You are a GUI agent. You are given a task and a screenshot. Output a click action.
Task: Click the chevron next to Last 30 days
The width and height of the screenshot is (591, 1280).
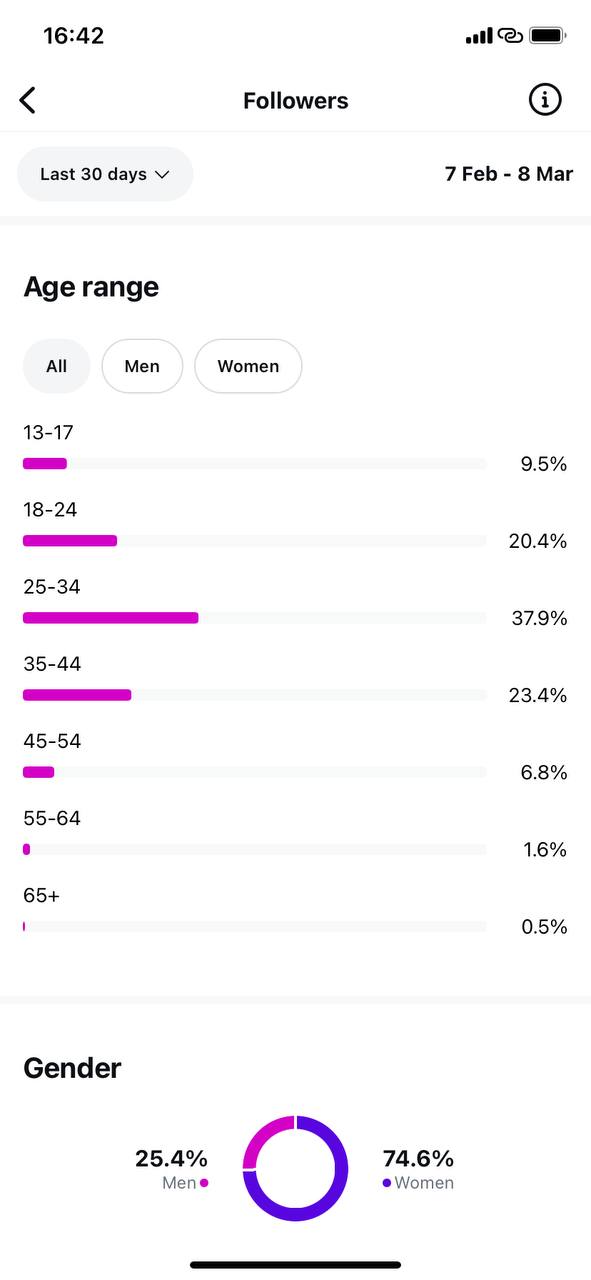point(162,175)
